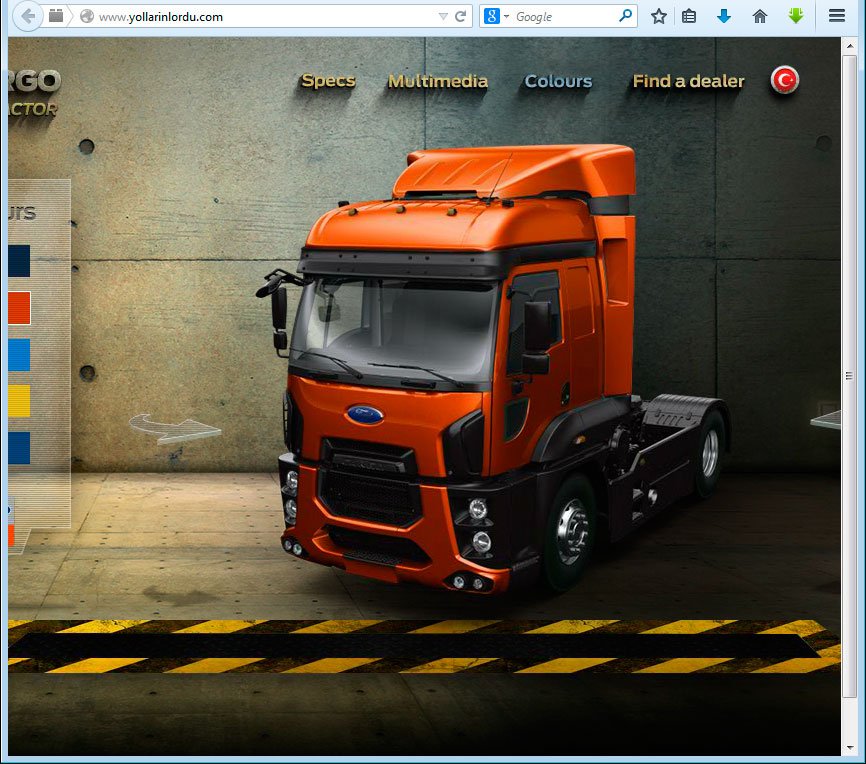Follow the Find a dealer link
866x764 pixels.
688,81
